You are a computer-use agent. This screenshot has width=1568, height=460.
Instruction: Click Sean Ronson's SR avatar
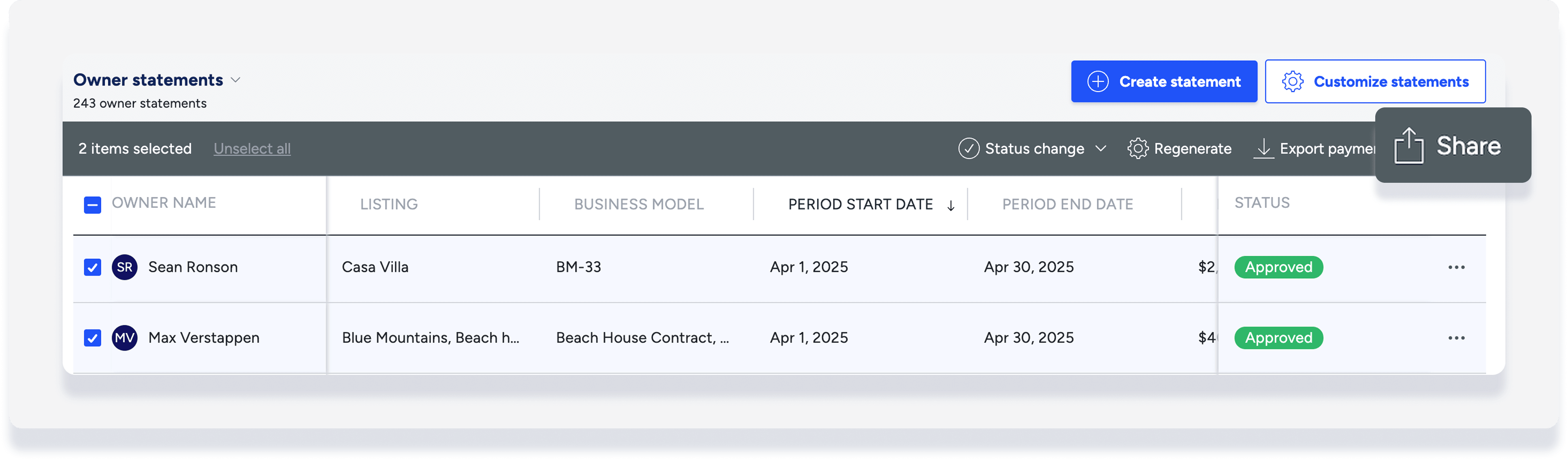(x=125, y=267)
